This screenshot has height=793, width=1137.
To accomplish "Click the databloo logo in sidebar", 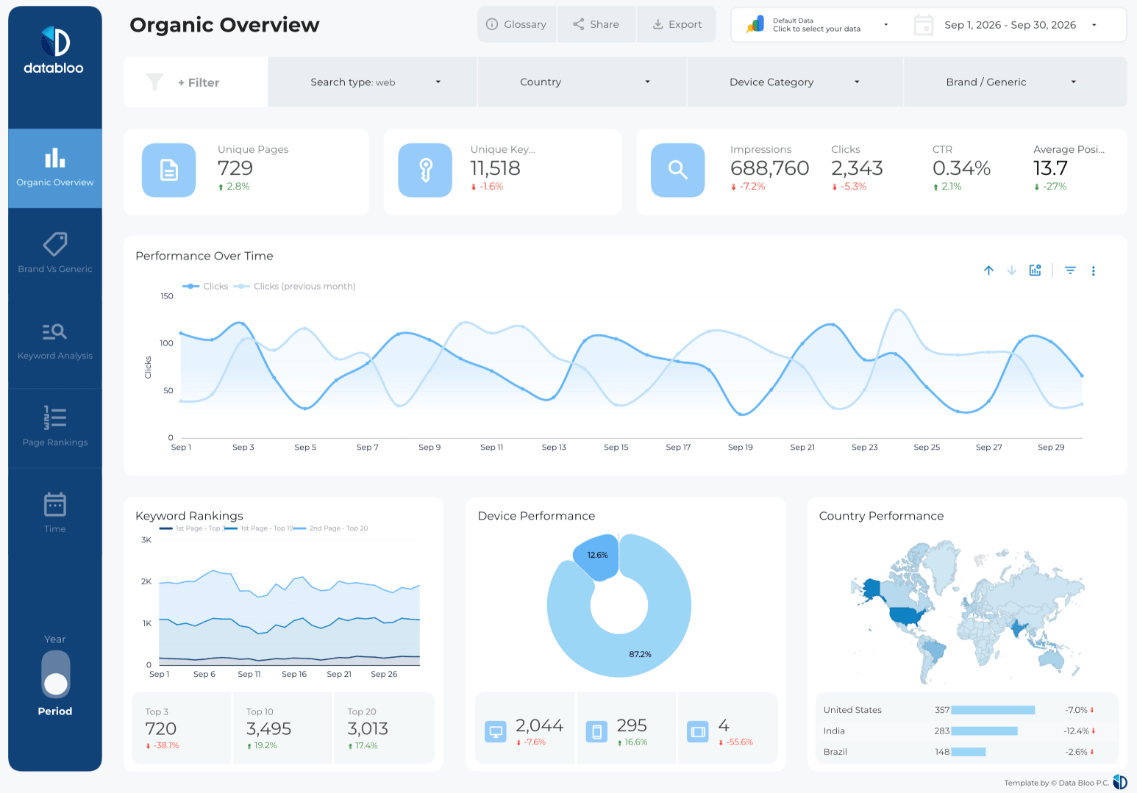I will (54, 51).
